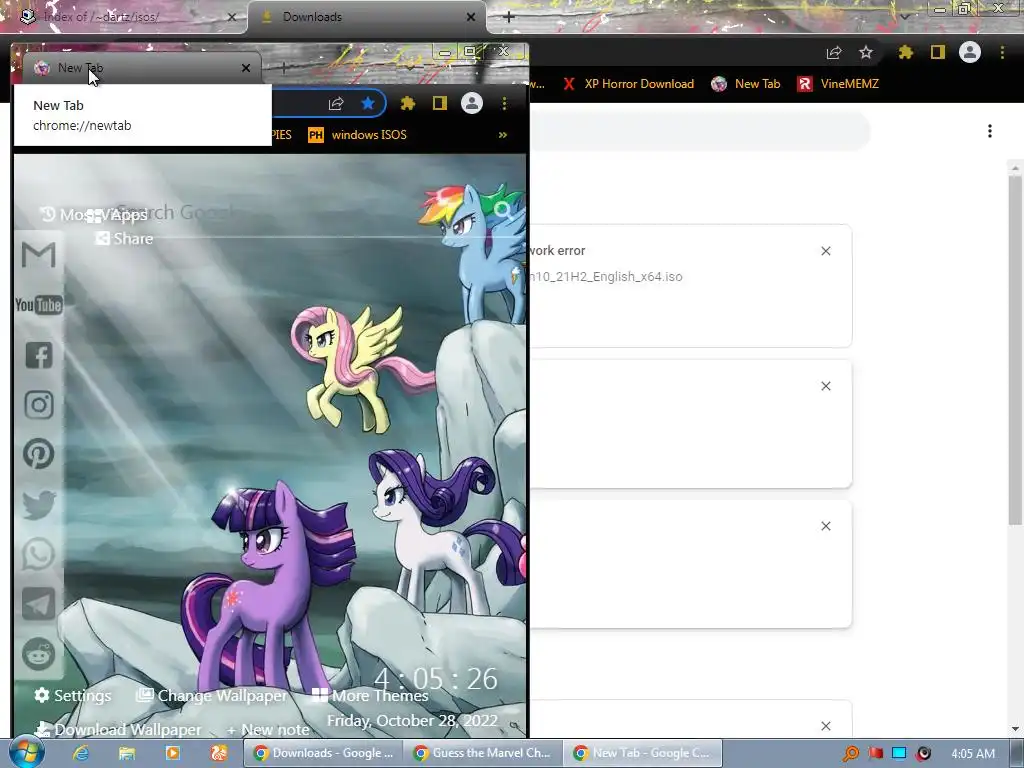Open the Twitter sidebar shortcut
The image size is (1024, 768).
pos(39,504)
